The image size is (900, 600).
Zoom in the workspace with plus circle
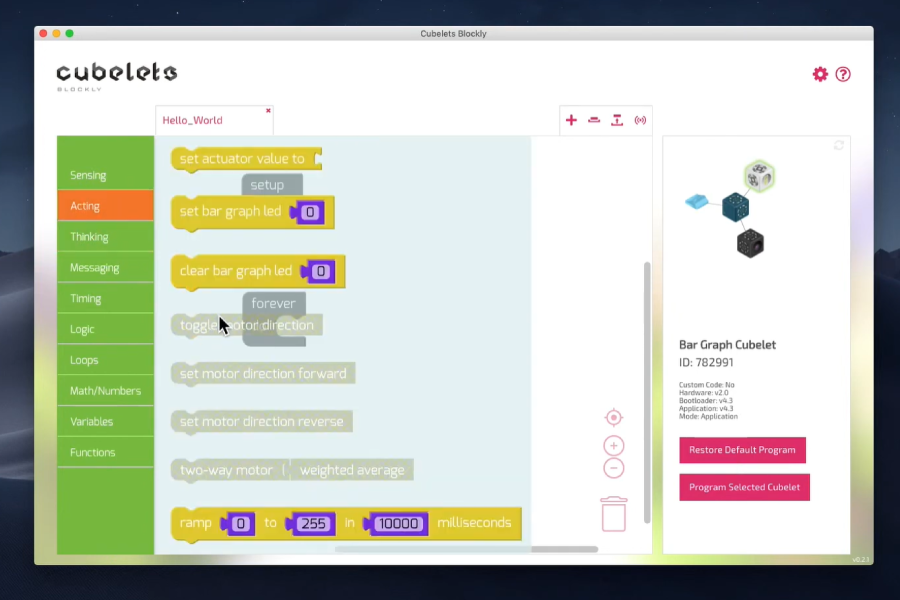pos(614,446)
